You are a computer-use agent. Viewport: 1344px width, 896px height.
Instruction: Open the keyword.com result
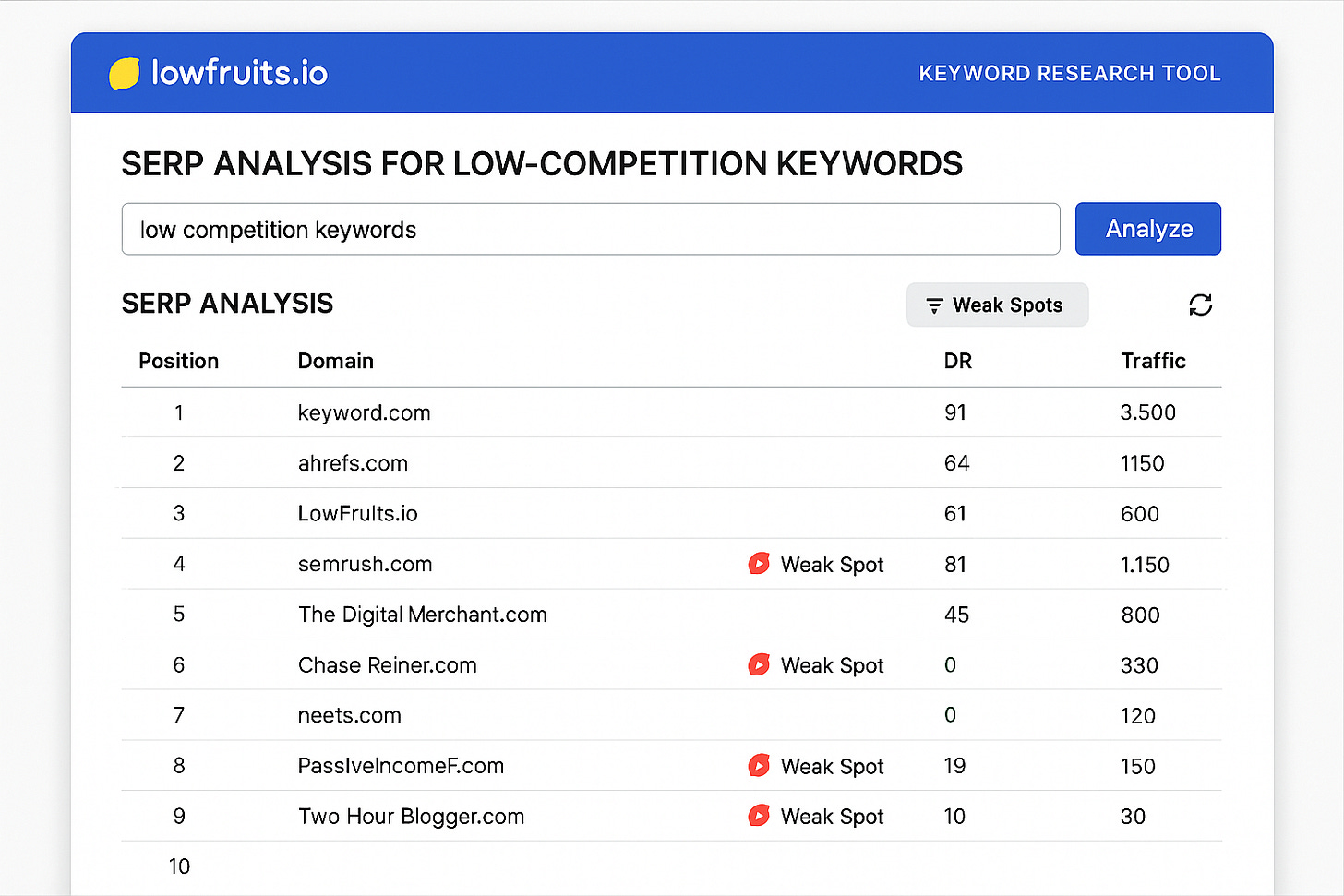point(364,412)
